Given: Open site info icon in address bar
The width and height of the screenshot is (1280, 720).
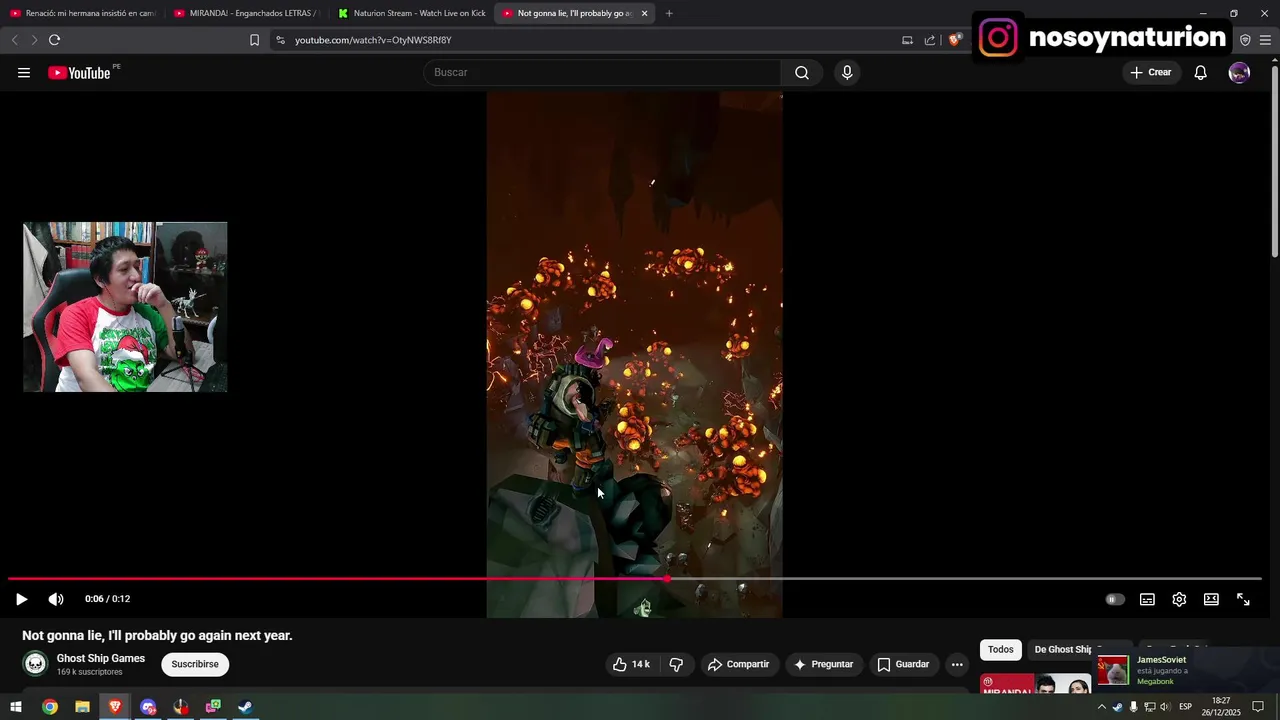Looking at the screenshot, I should 280,40.
